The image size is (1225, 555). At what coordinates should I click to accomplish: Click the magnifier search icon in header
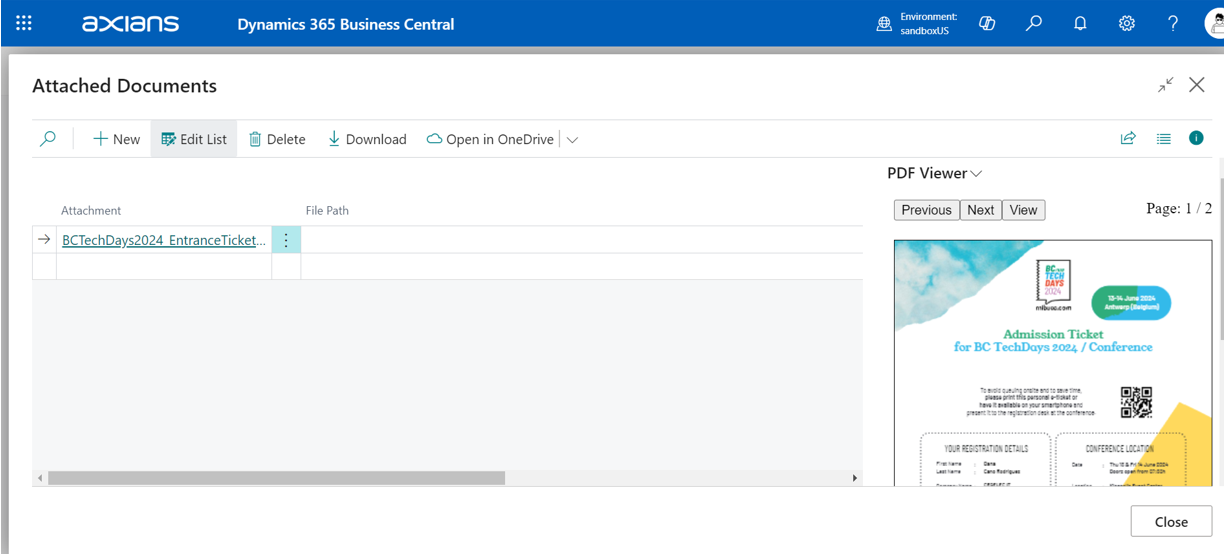click(x=1034, y=23)
